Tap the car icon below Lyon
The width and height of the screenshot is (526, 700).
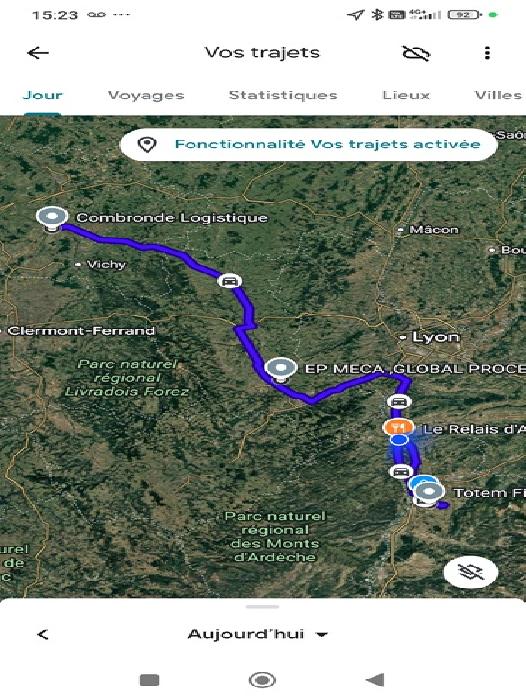click(399, 402)
